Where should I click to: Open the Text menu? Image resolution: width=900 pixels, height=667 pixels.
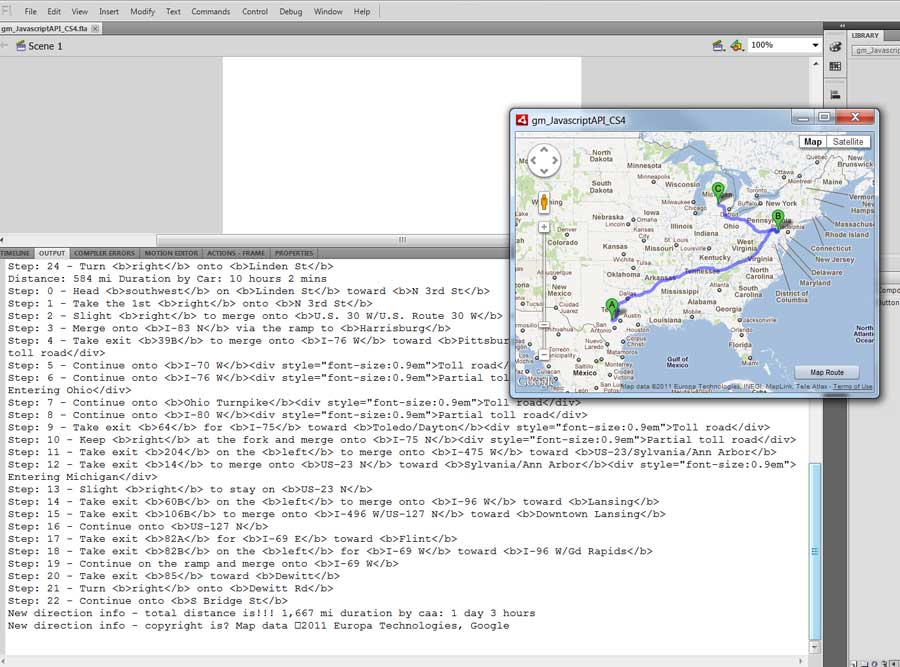(173, 11)
